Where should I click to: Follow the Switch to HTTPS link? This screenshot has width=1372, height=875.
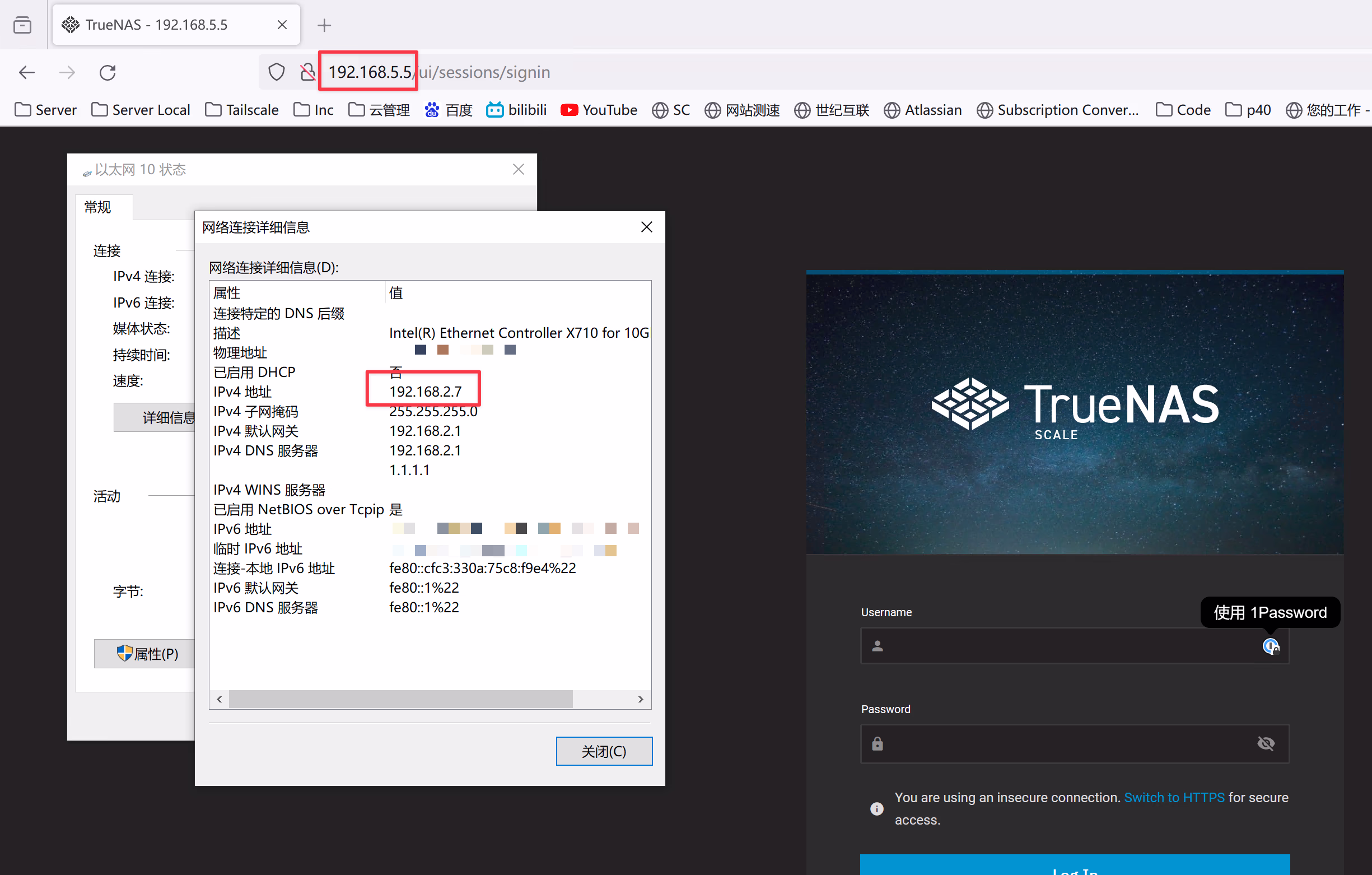(1174, 798)
